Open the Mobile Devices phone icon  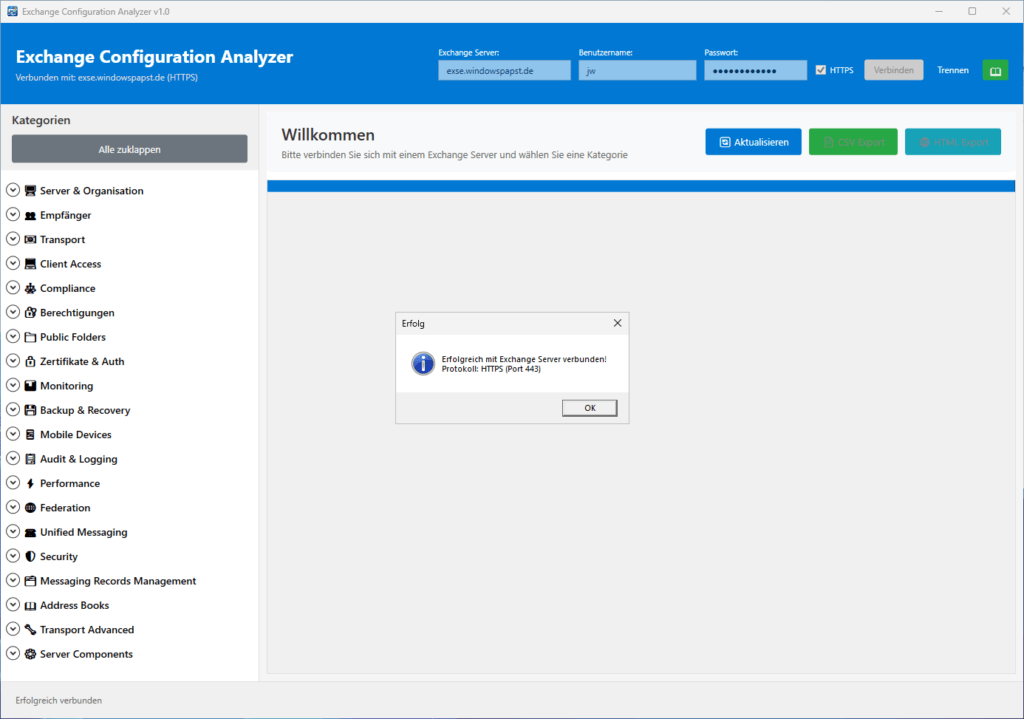28,434
